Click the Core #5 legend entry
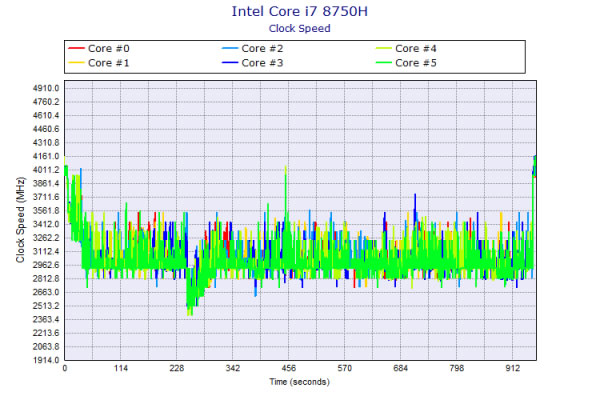This screenshot has width=600, height=400. click(406, 63)
